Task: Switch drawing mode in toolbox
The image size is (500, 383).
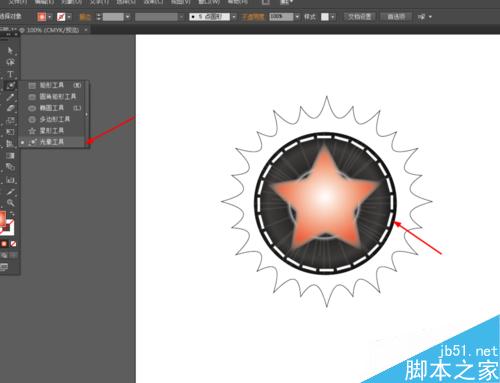Action: click(4, 255)
